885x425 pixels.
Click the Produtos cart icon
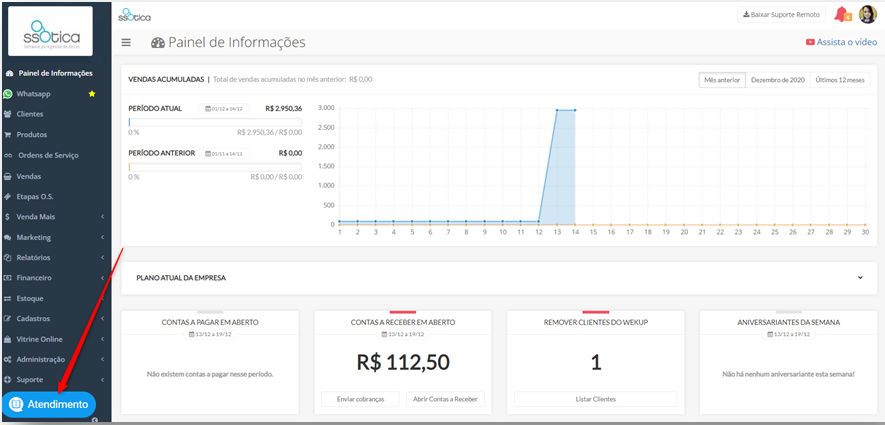point(8,135)
